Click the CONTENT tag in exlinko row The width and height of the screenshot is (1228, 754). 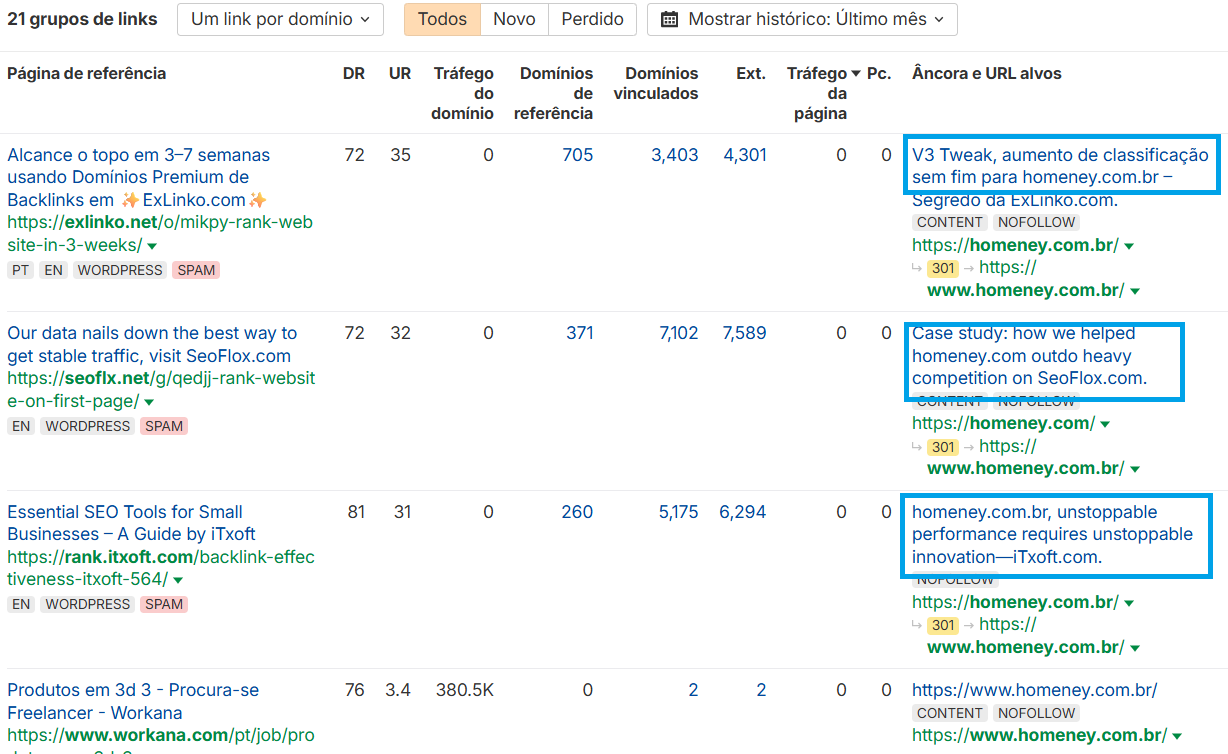pos(950,222)
